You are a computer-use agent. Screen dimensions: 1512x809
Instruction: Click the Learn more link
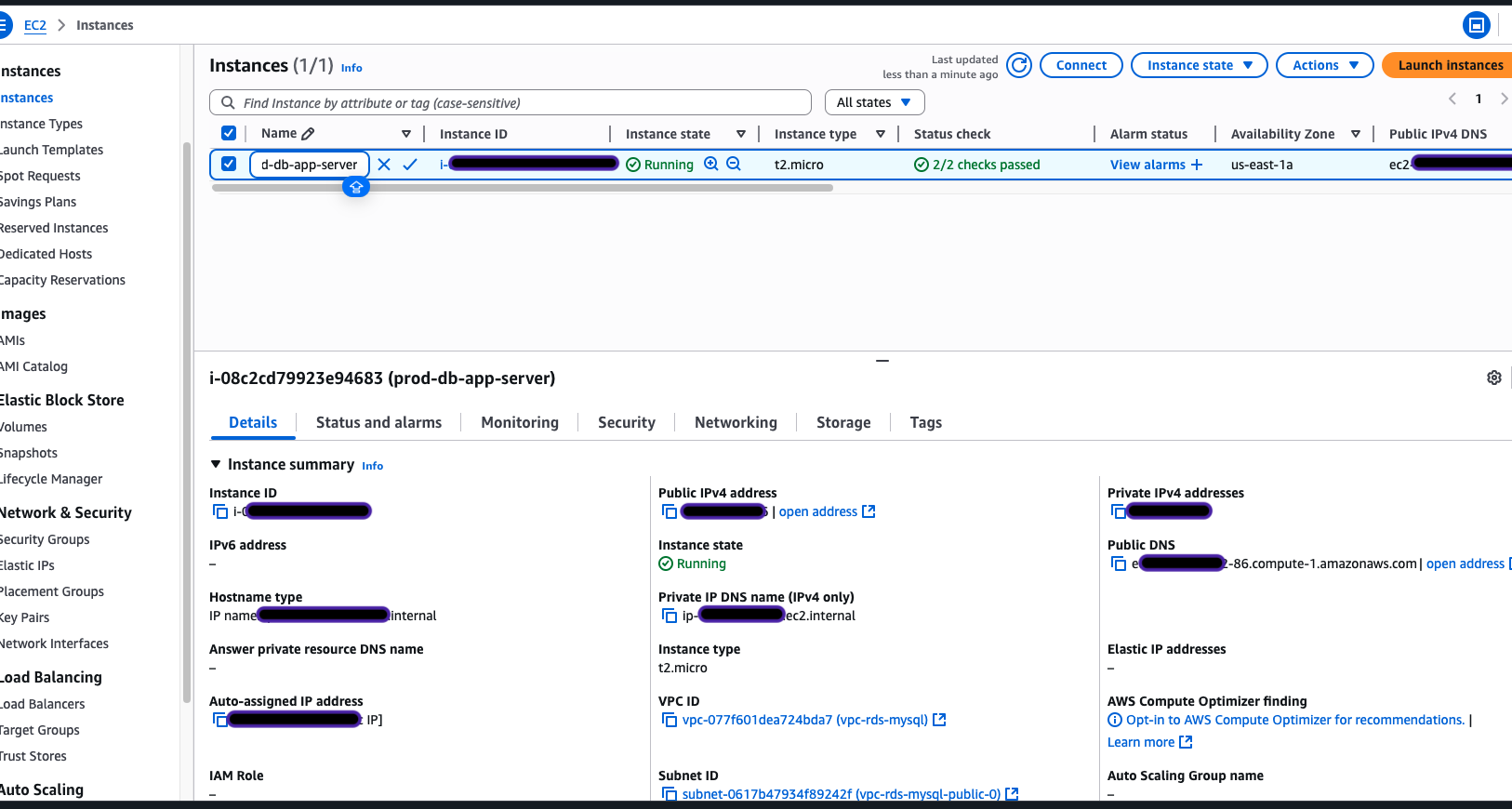pos(1141,742)
